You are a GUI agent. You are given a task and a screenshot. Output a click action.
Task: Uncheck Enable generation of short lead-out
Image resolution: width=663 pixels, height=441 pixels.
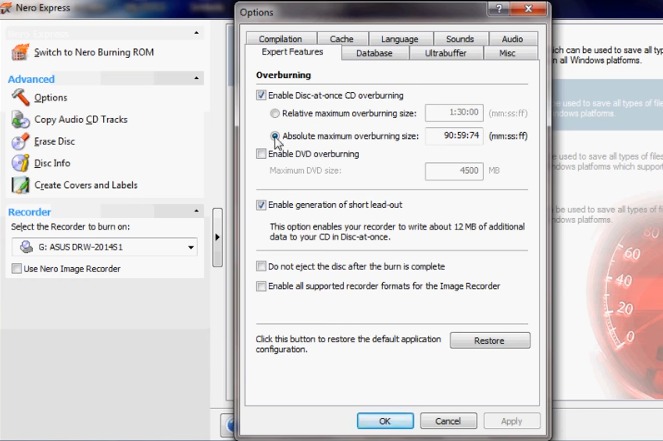261,205
